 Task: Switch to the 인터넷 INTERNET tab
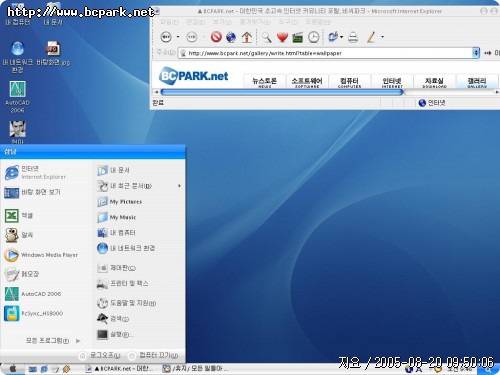[x=392, y=82]
